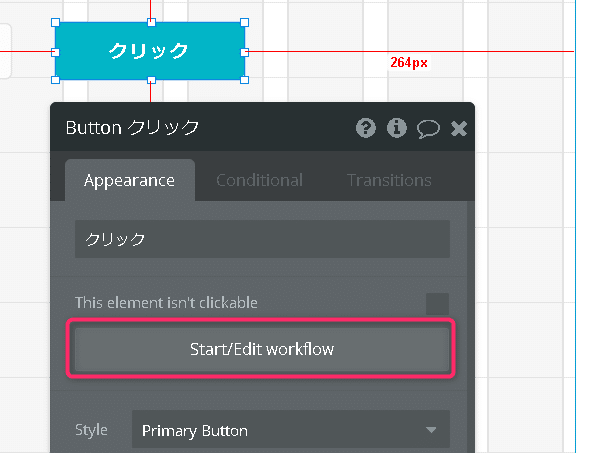
Task: Close the Button クリック property editor
Action: tap(459, 128)
